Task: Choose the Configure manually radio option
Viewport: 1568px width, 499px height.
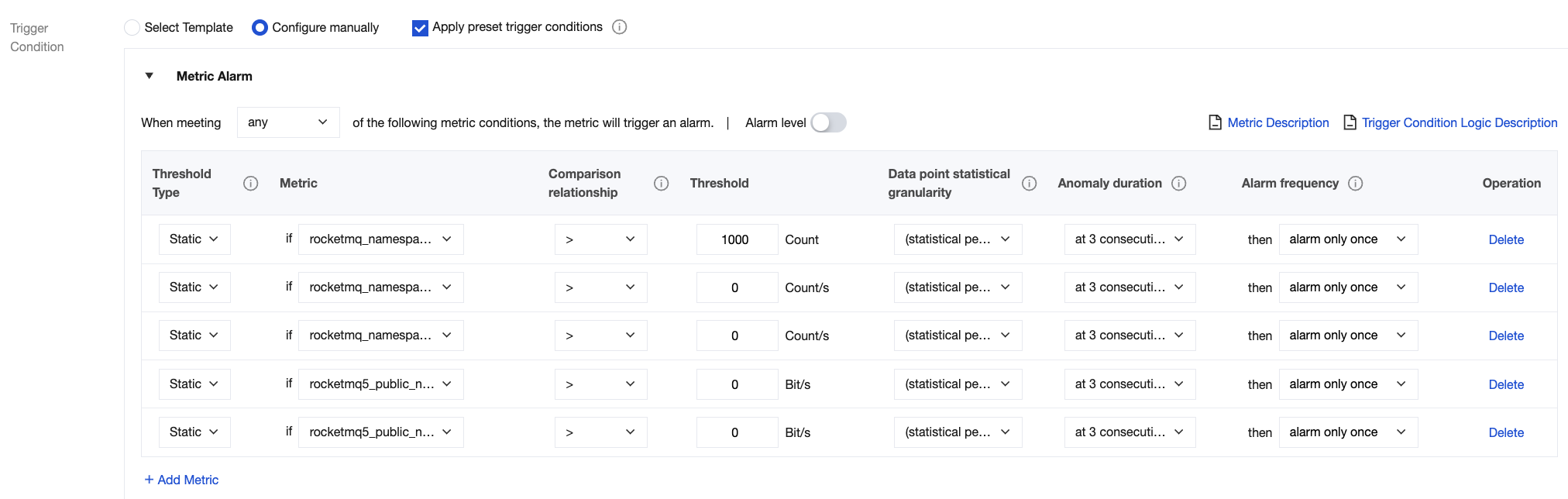Action: [x=260, y=28]
